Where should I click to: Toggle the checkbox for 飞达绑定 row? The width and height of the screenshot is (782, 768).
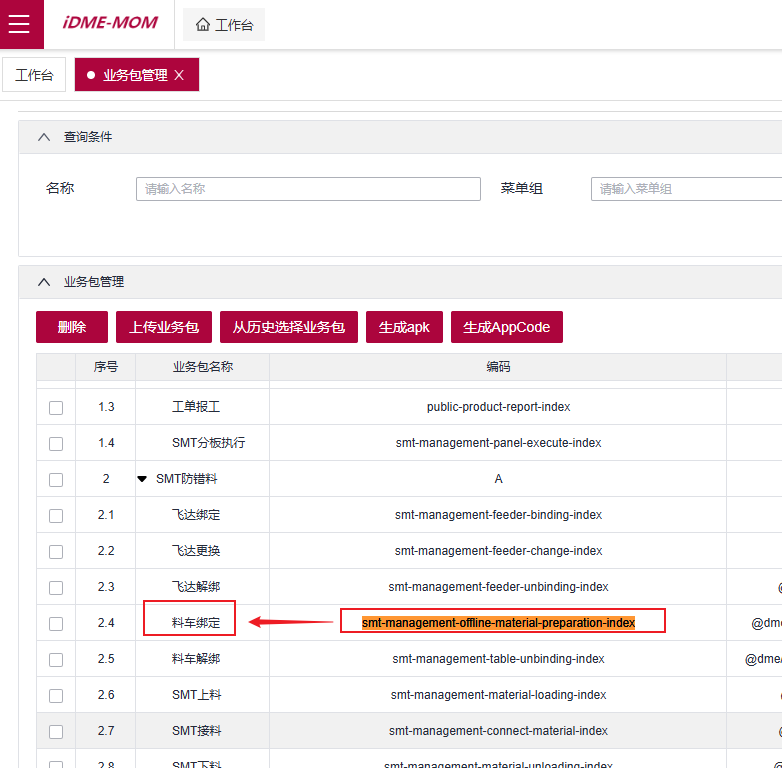pos(56,516)
